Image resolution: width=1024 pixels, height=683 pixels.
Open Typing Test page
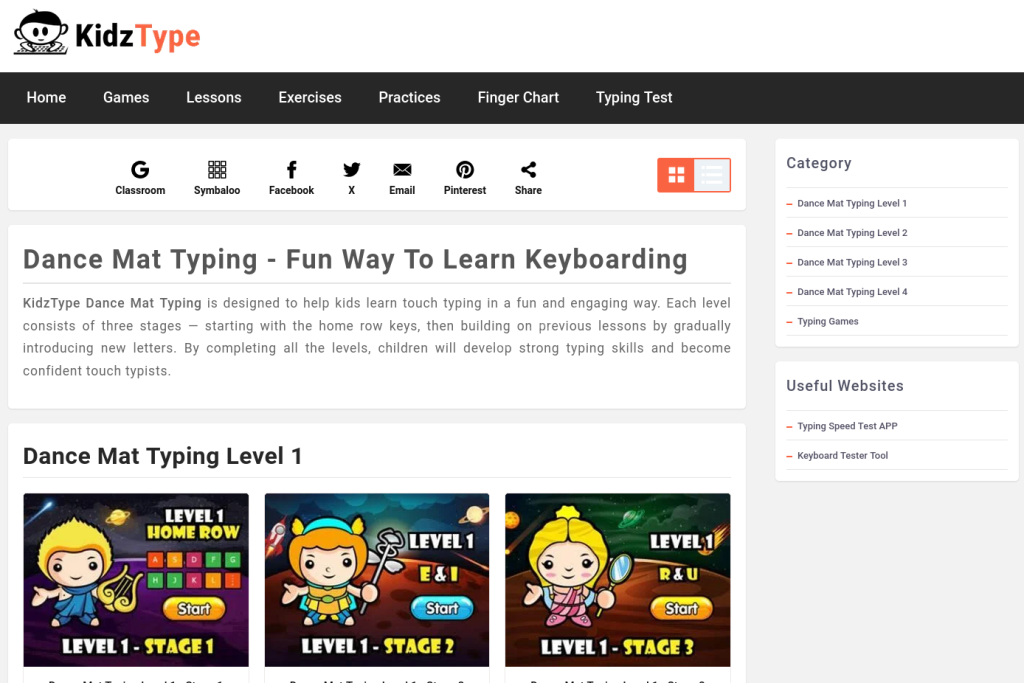(633, 98)
